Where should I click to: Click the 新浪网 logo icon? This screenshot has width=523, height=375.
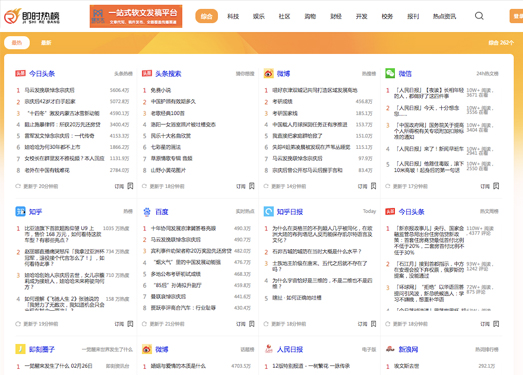[x=390, y=349]
